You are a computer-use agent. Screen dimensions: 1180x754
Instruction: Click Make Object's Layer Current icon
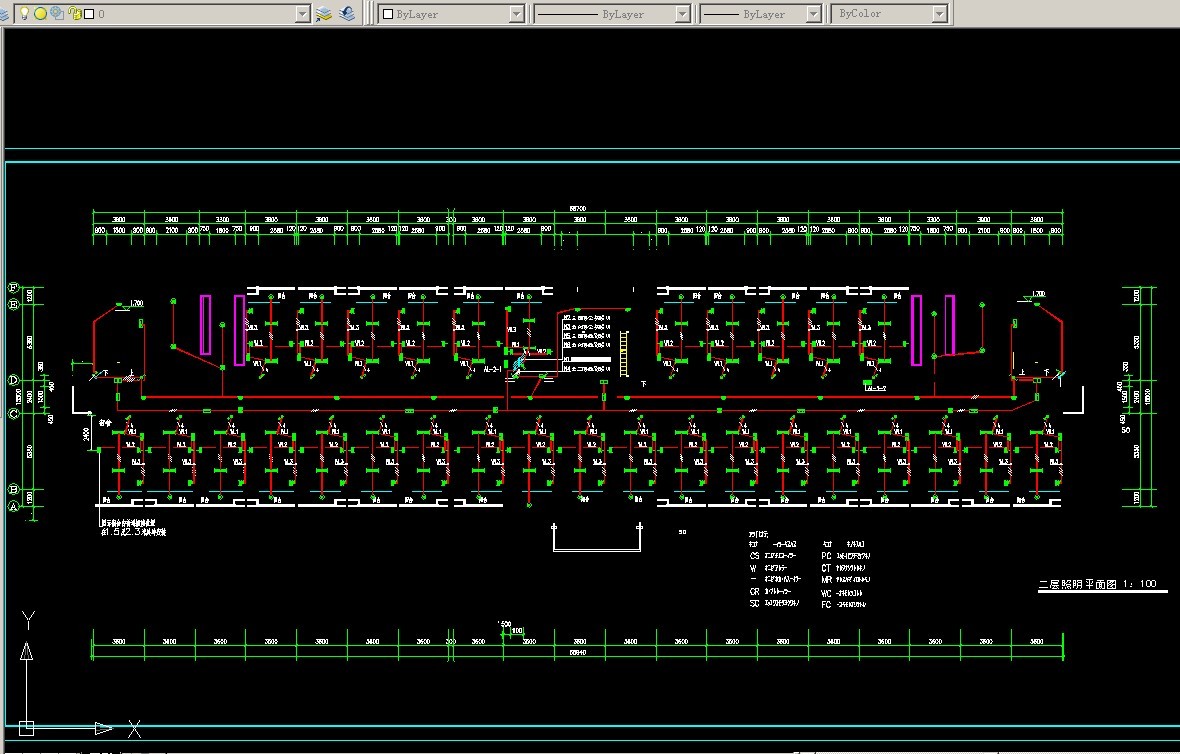click(324, 14)
